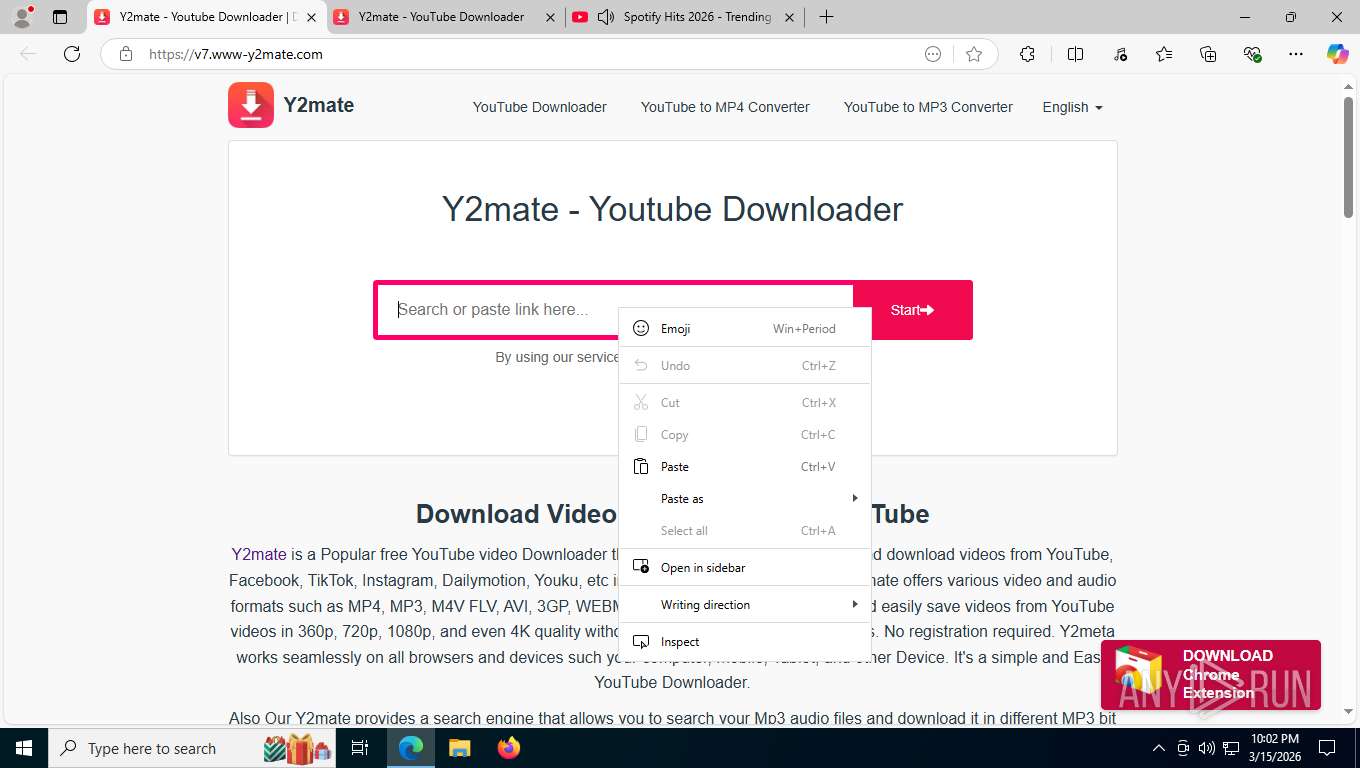Open the Meet Now camera tray icon

(1183, 748)
